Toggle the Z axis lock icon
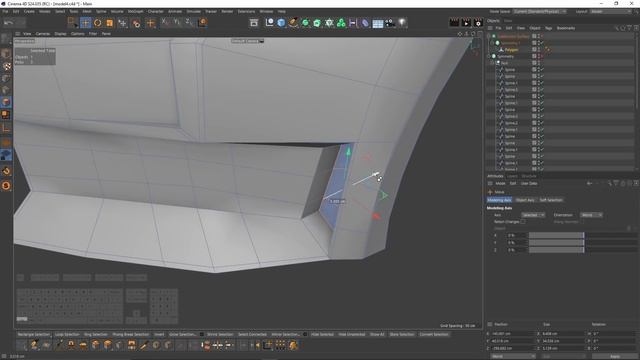The height and width of the screenshot is (360, 640). [x=189, y=22]
